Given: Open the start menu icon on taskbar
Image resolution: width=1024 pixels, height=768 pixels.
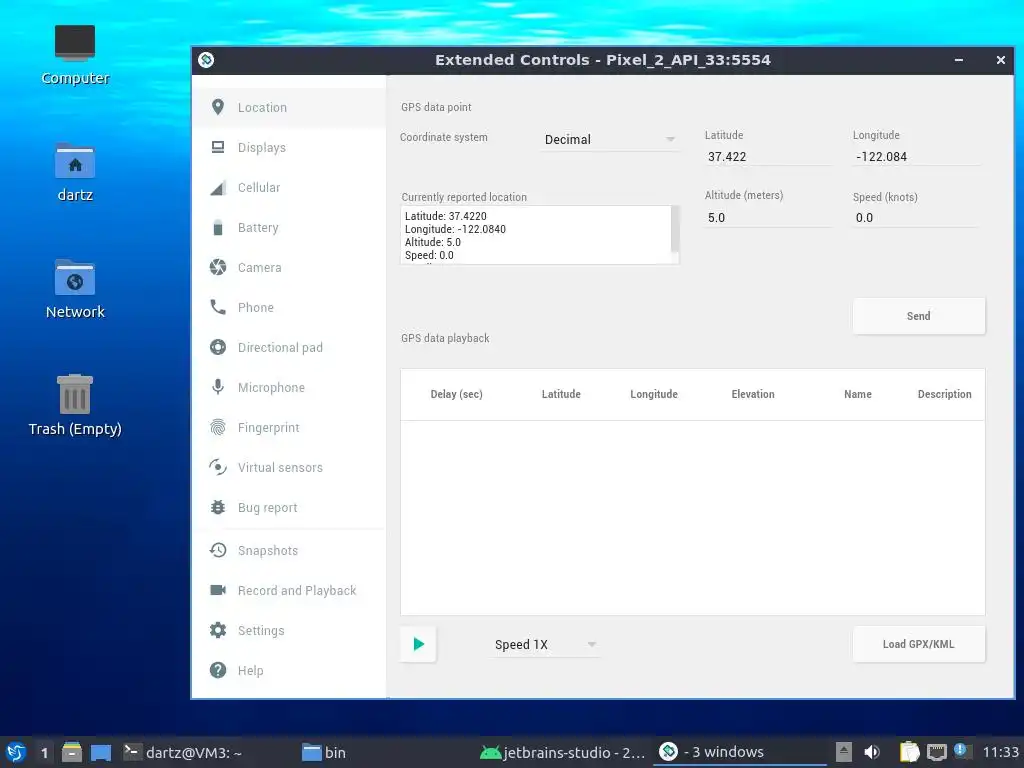Looking at the screenshot, I should (x=16, y=752).
